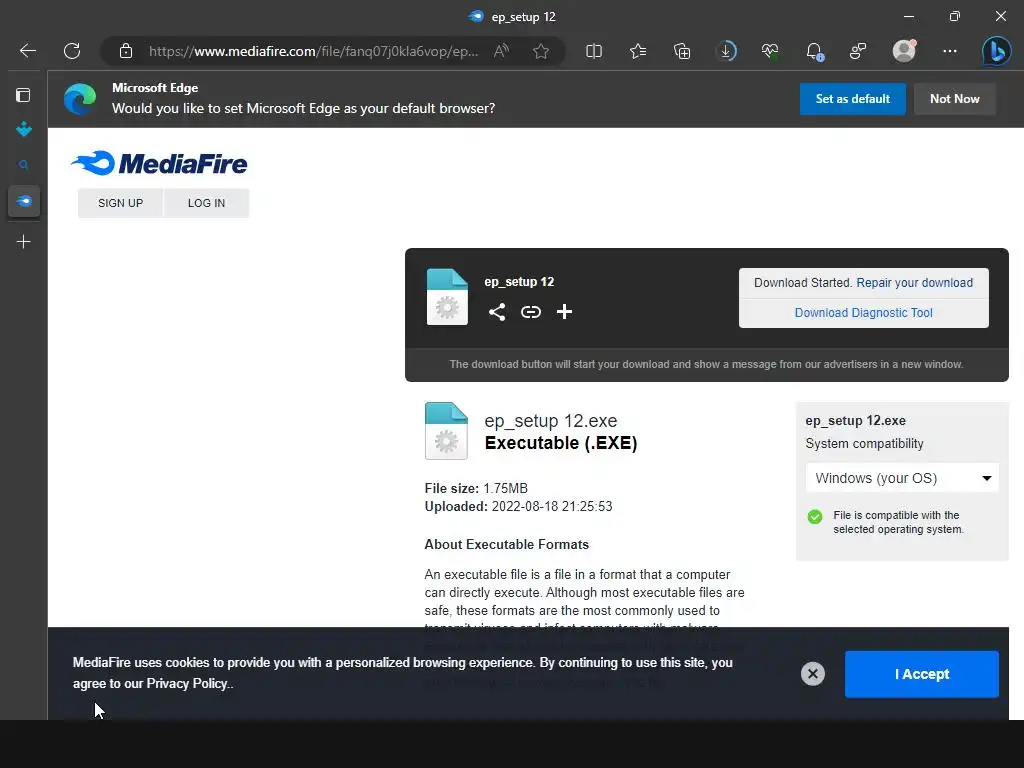Viewport: 1024px width, 768px height.
Task: Open Repair your download link
Action: point(914,283)
